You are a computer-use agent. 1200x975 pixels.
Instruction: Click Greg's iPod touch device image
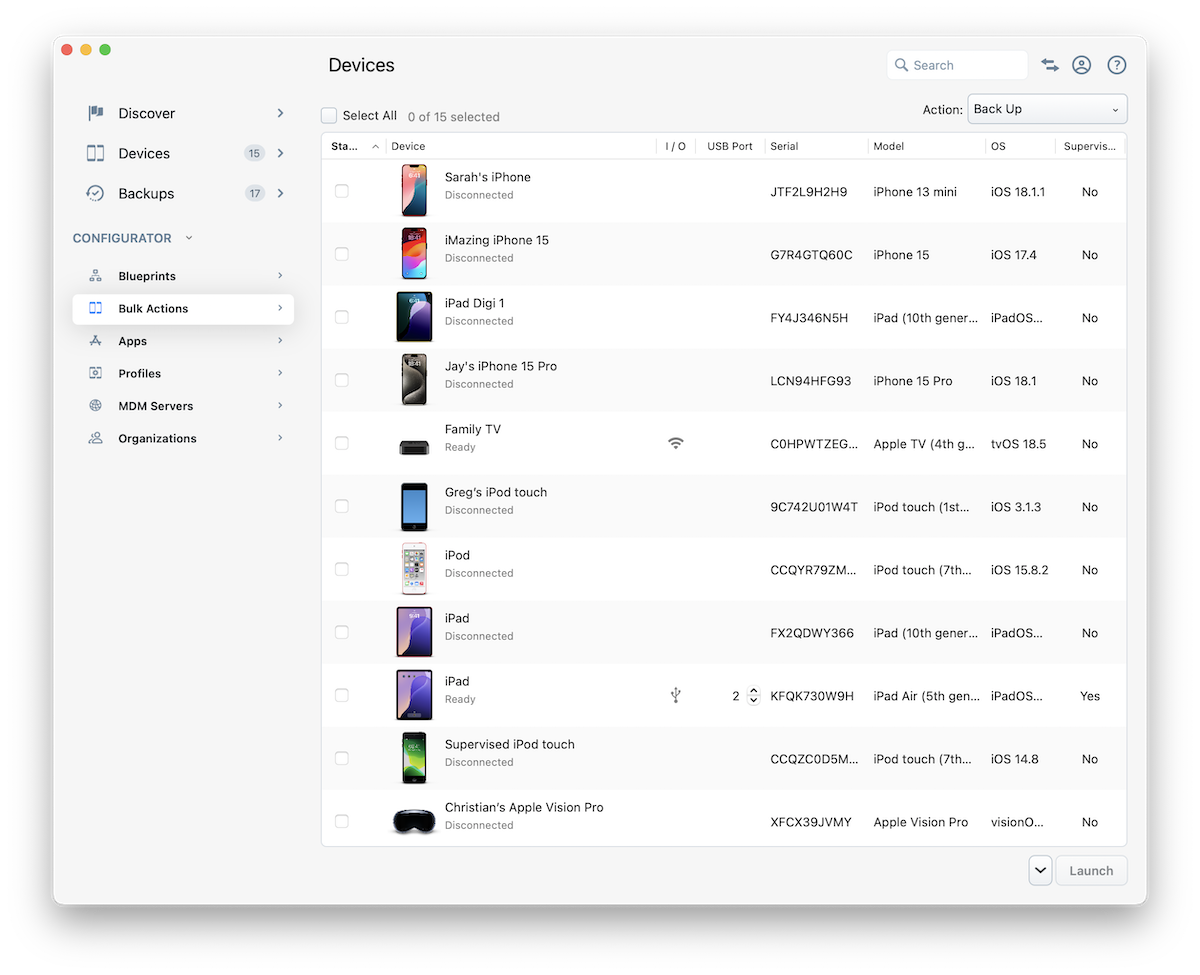414,506
